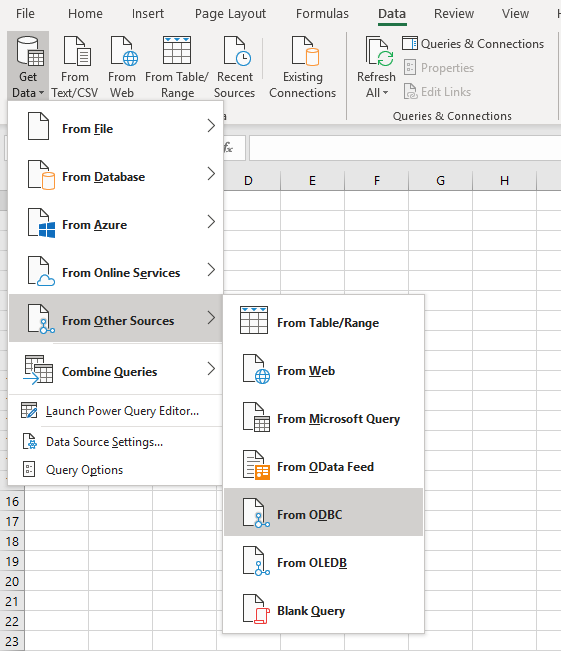561x651 pixels.
Task: Open the View tab
Action: tap(515, 14)
